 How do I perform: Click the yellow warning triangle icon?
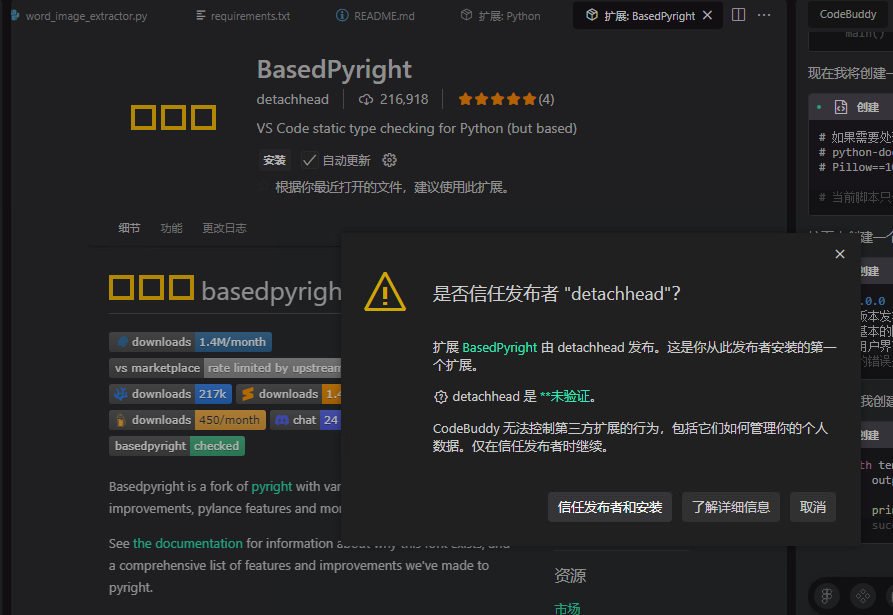pyautogui.click(x=385, y=292)
